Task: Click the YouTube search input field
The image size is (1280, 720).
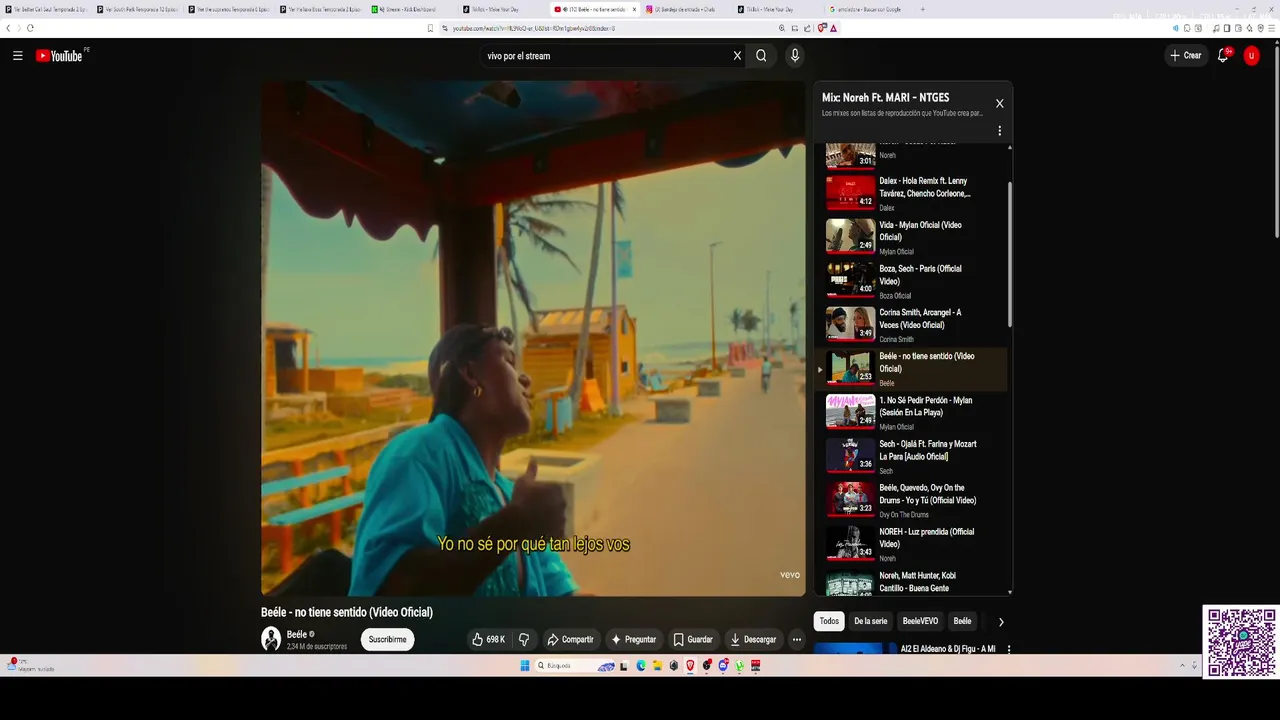Action: (605, 56)
